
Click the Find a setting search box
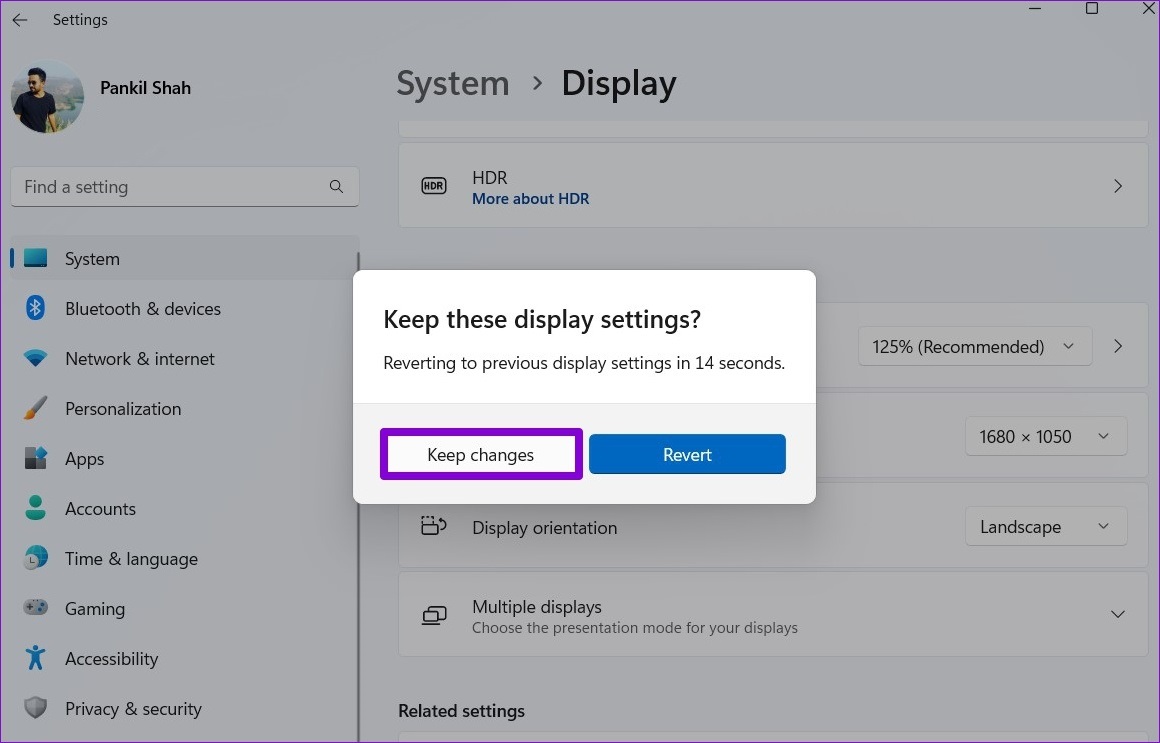(170, 187)
